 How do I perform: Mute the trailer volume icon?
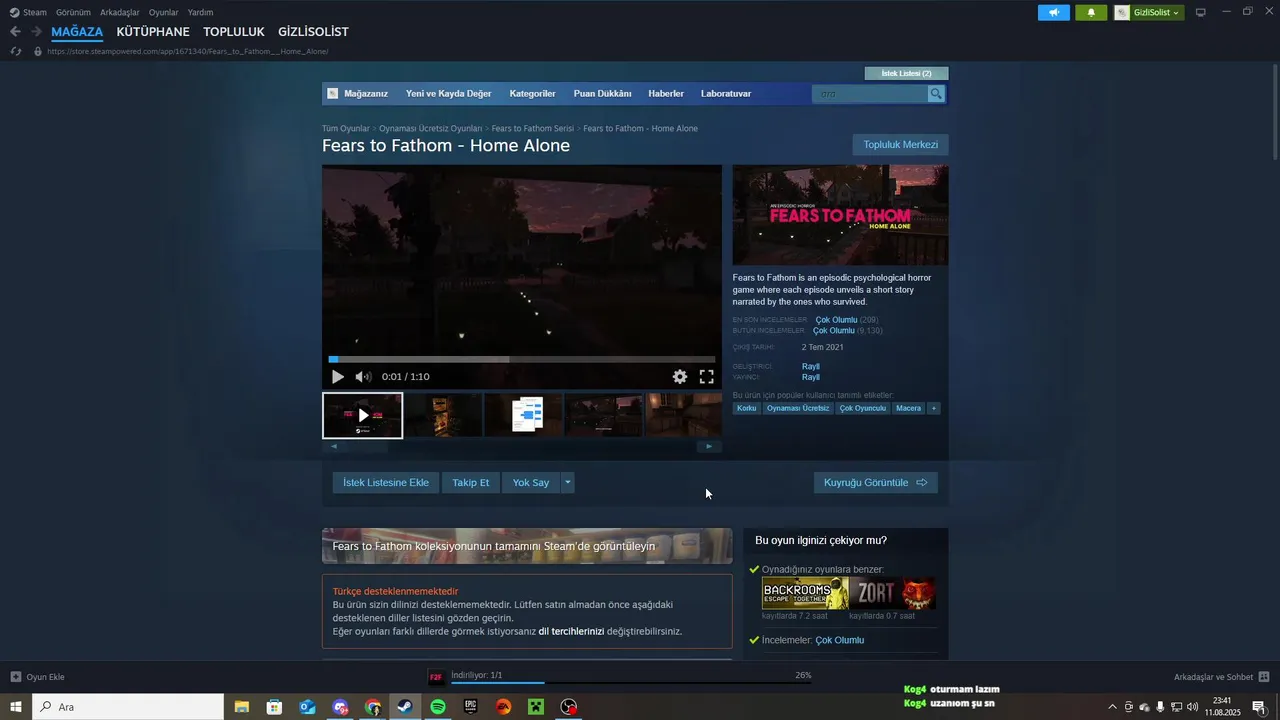point(363,377)
